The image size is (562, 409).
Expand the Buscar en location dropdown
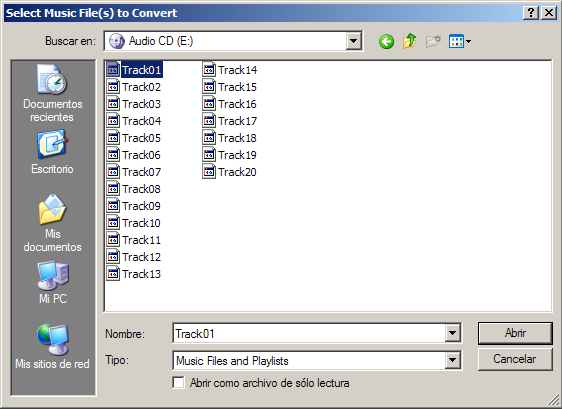click(x=353, y=41)
